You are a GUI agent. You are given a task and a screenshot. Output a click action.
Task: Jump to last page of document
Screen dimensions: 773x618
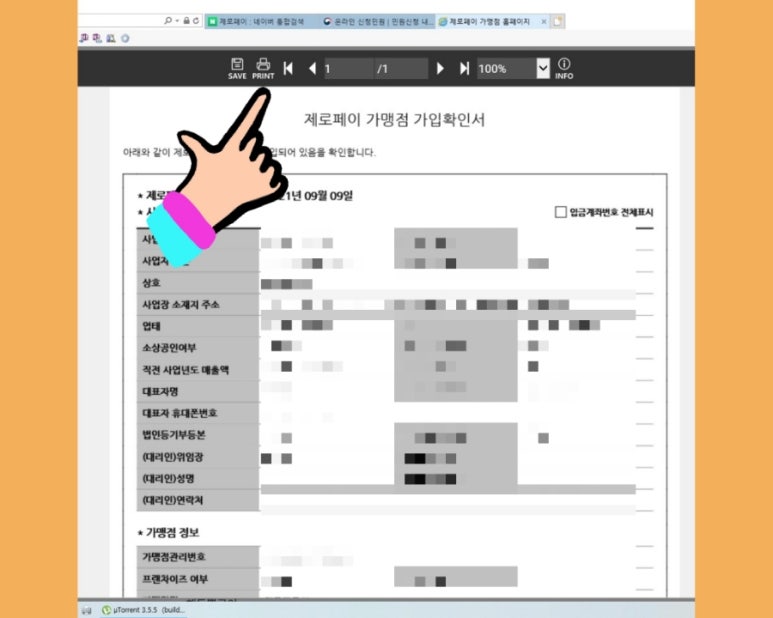[x=464, y=69]
